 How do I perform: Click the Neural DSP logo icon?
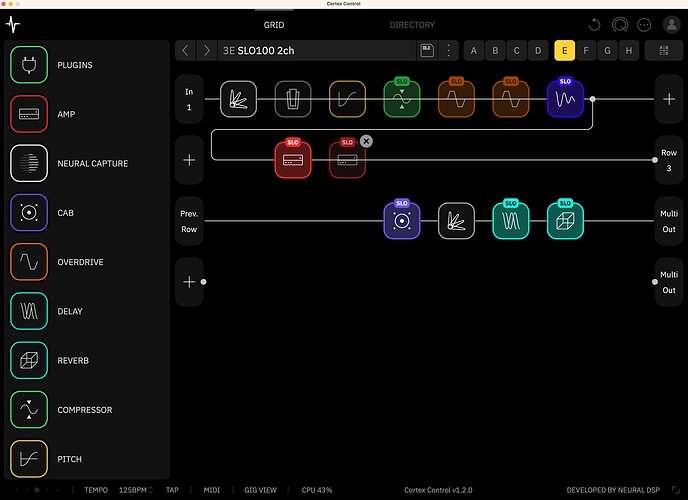pyautogui.click(x=13, y=25)
